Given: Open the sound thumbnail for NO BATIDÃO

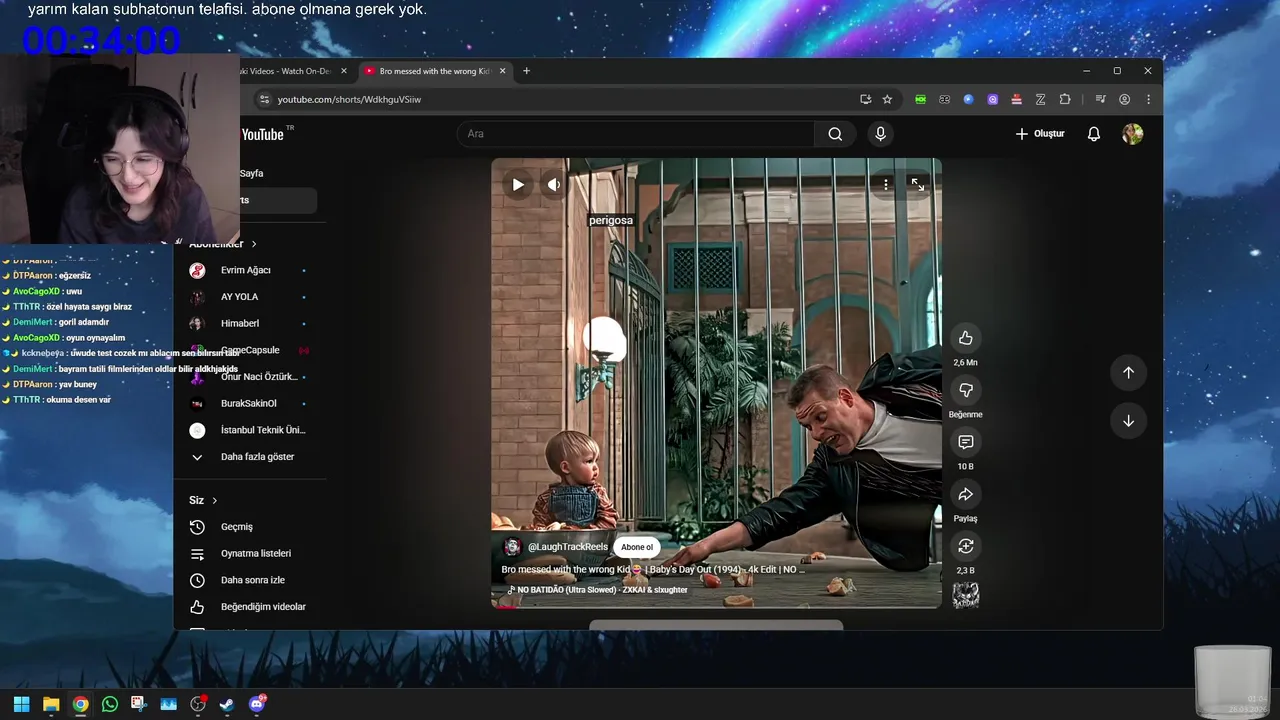Looking at the screenshot, I should click(x=965, y=595).
